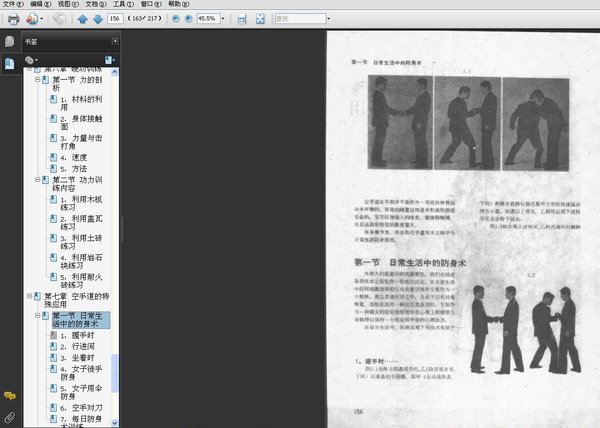
Task: Select bookmark 3. 坐着时
Action: [77, 358]
